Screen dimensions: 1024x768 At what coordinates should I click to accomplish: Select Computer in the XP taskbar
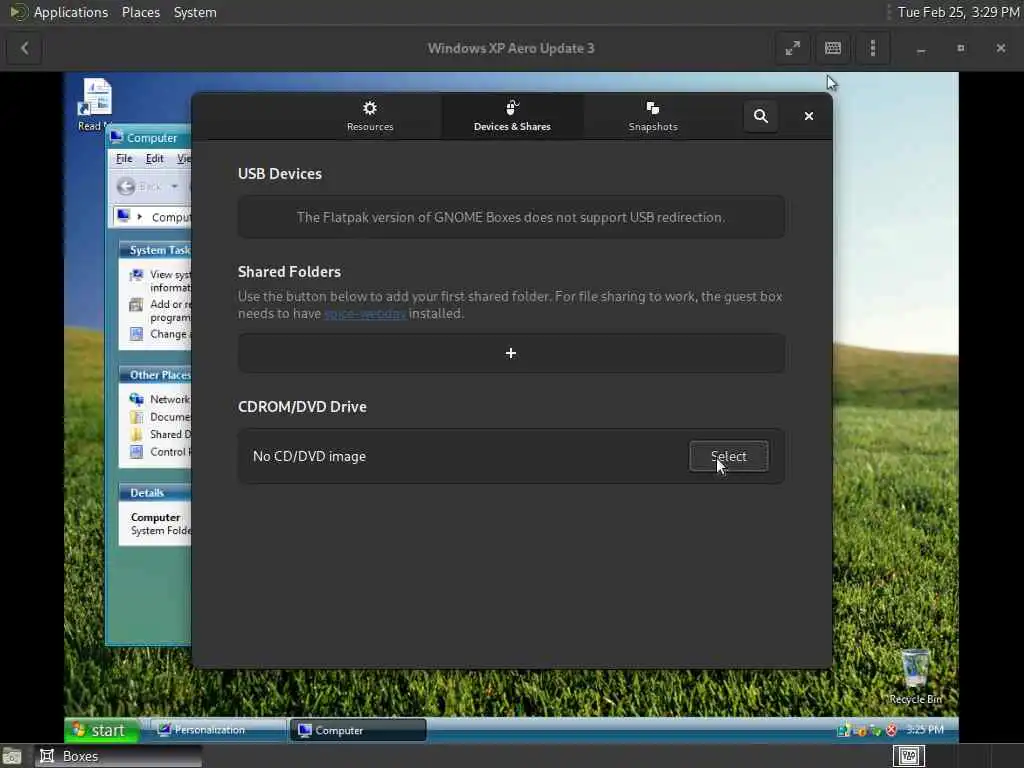[358, 730]
